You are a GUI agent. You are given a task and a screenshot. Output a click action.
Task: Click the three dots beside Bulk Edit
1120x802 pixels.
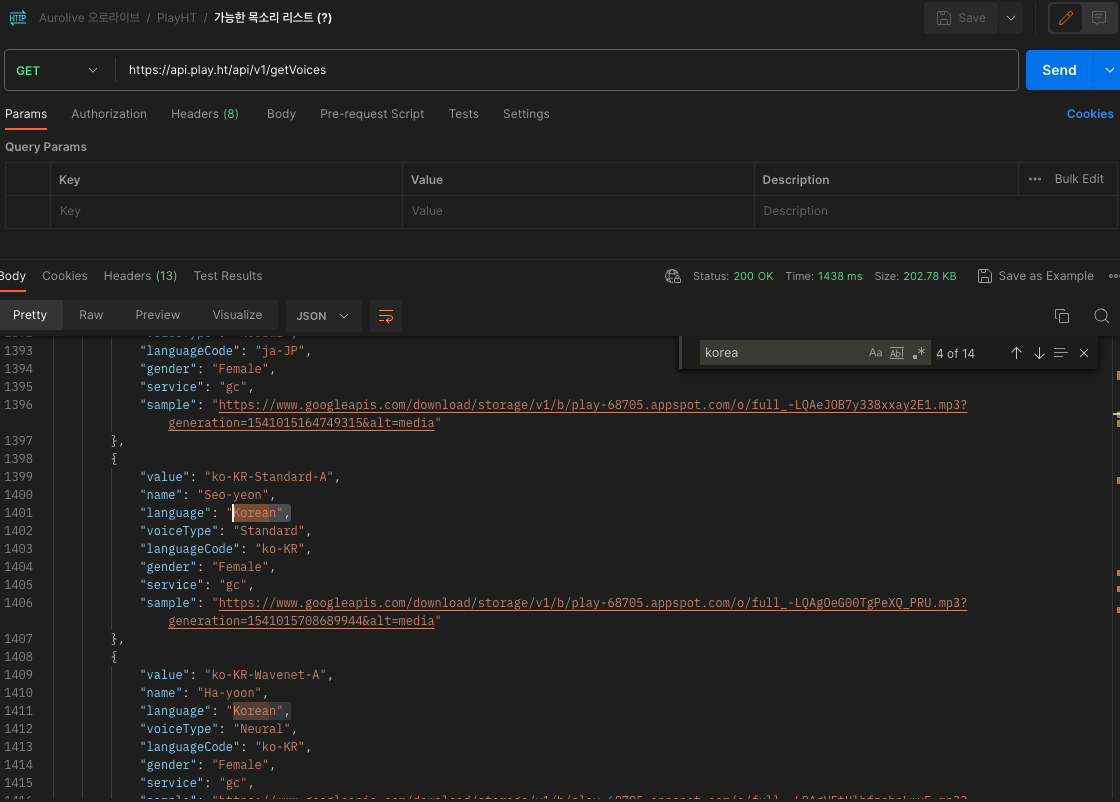pos(1034,179)
